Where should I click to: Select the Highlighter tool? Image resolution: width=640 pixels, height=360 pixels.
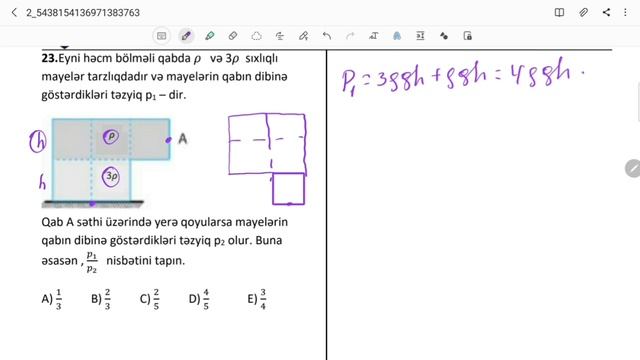pyautogui.click(x=209, y=36)
